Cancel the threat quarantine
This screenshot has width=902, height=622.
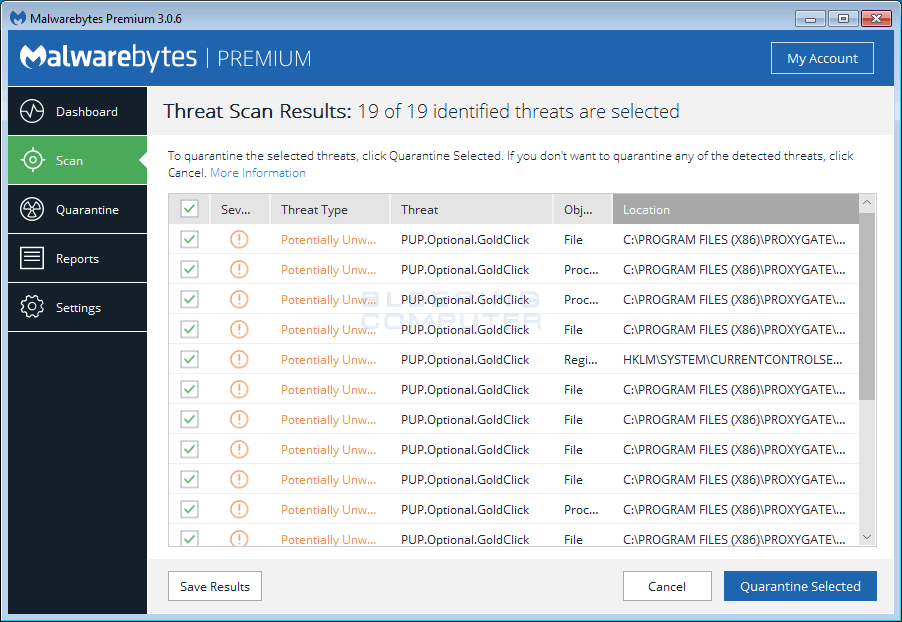pyautogui.click(x=667, y=586)
